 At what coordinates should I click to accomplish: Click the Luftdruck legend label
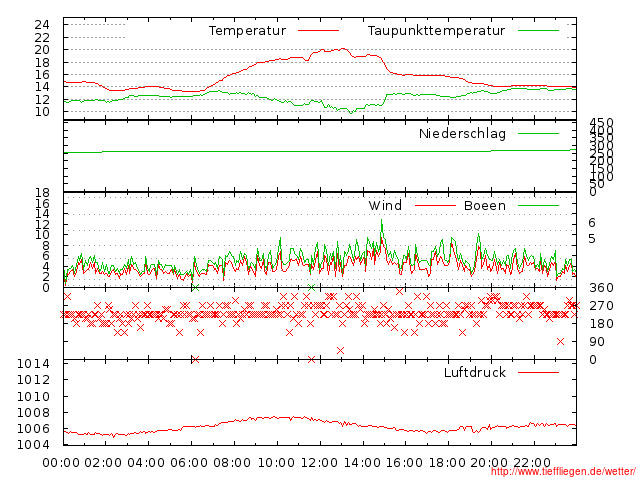(x=475, y=373)
